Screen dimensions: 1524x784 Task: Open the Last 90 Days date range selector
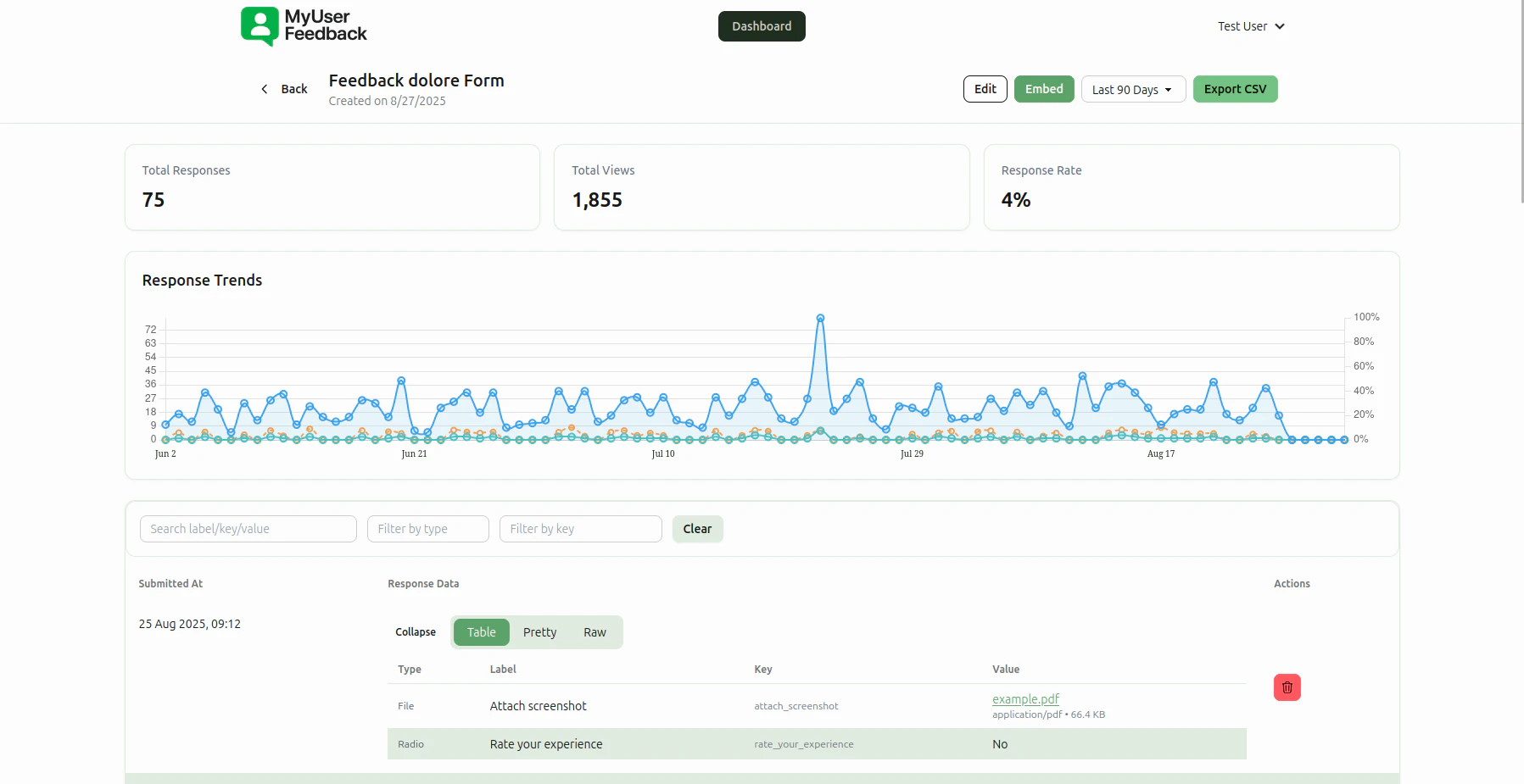1132,89
